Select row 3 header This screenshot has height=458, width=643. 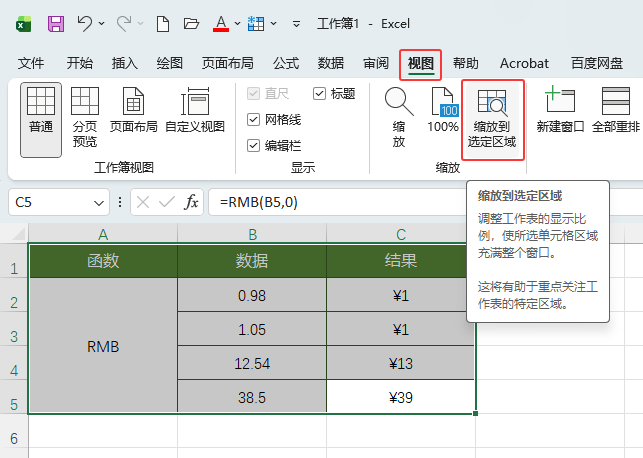(x=14, y=329)
